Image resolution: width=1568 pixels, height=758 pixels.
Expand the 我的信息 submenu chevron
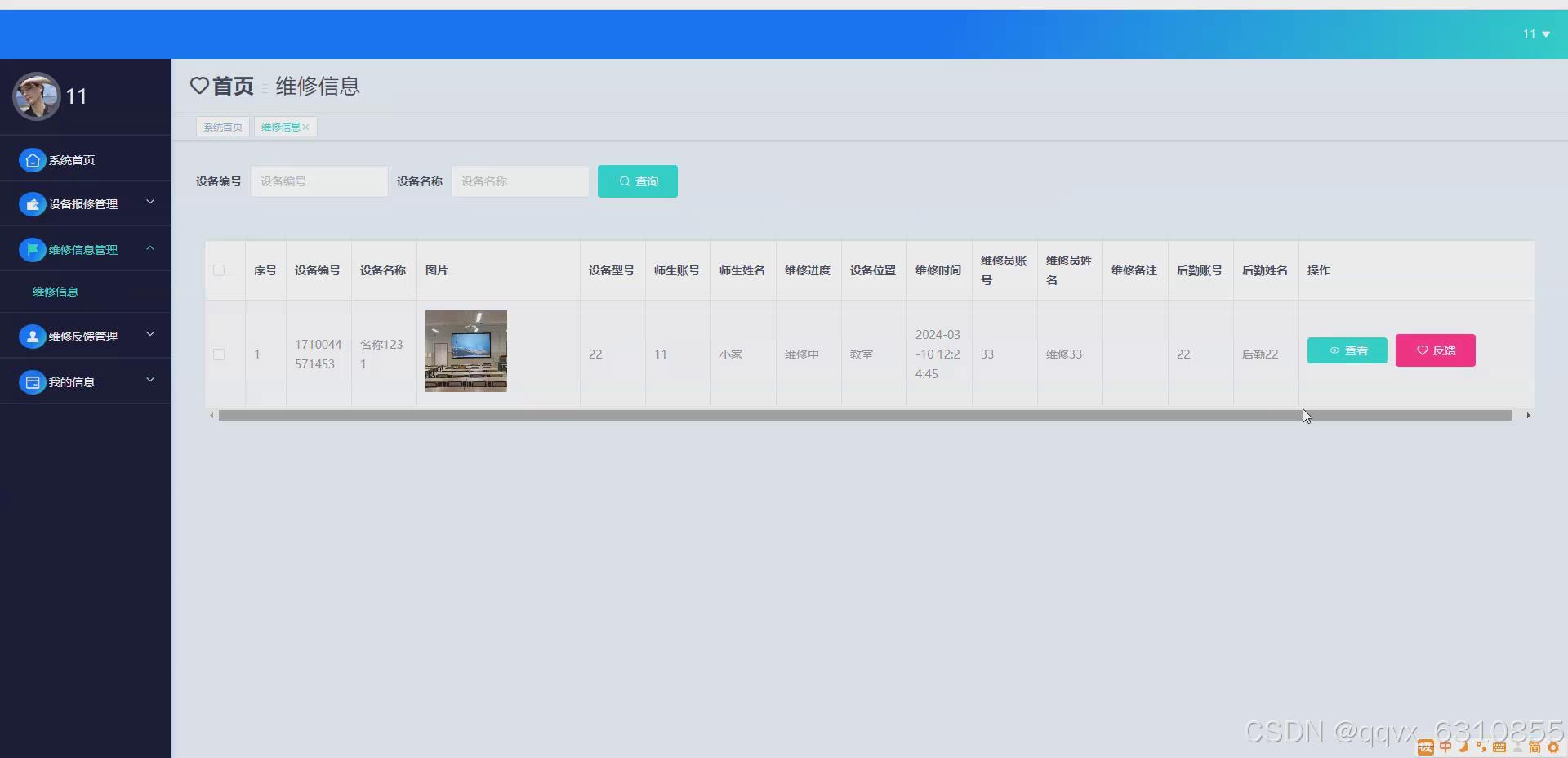150,380
